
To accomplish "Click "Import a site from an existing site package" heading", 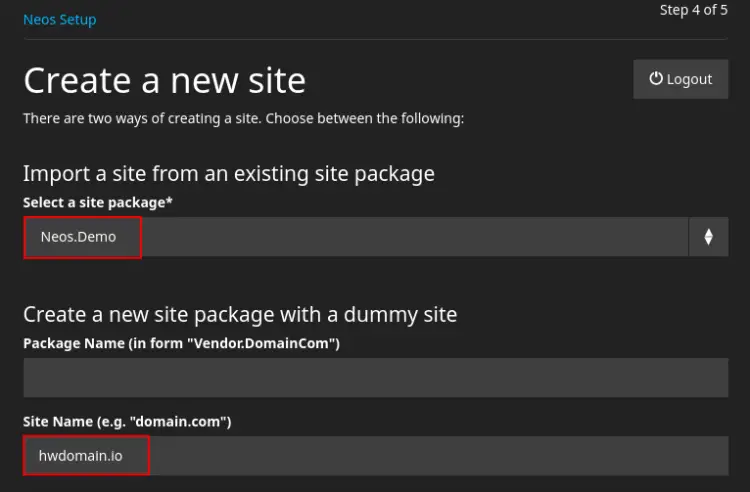I will click(x=228, y=173).
